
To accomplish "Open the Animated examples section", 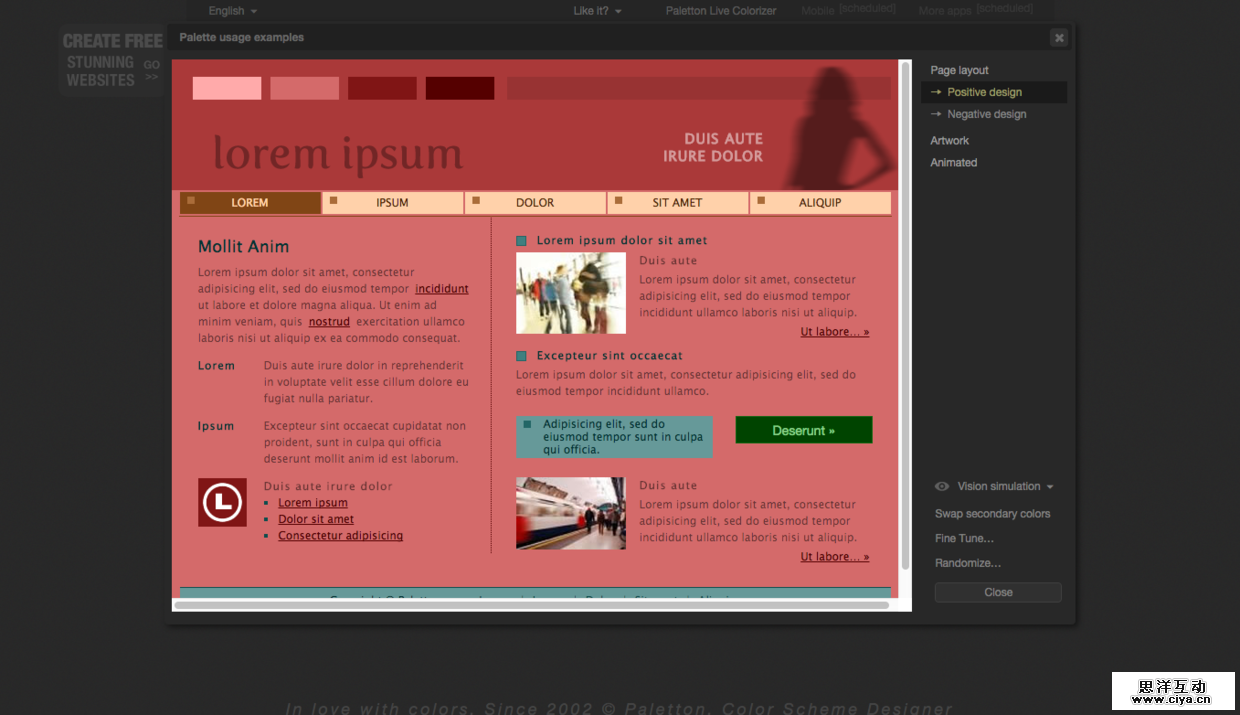I will tap(953, 163).
